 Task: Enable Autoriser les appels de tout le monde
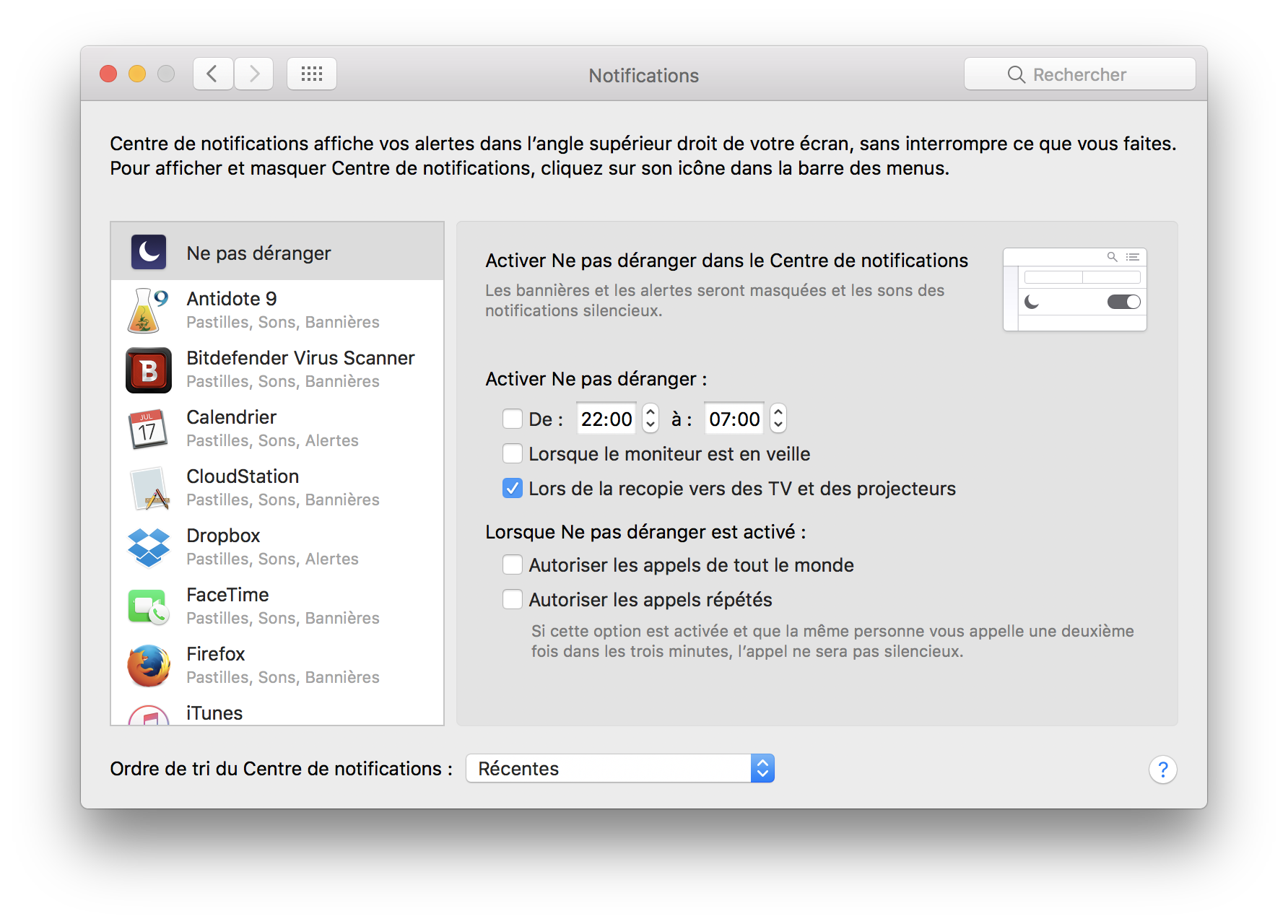click(x=513, y=565)
